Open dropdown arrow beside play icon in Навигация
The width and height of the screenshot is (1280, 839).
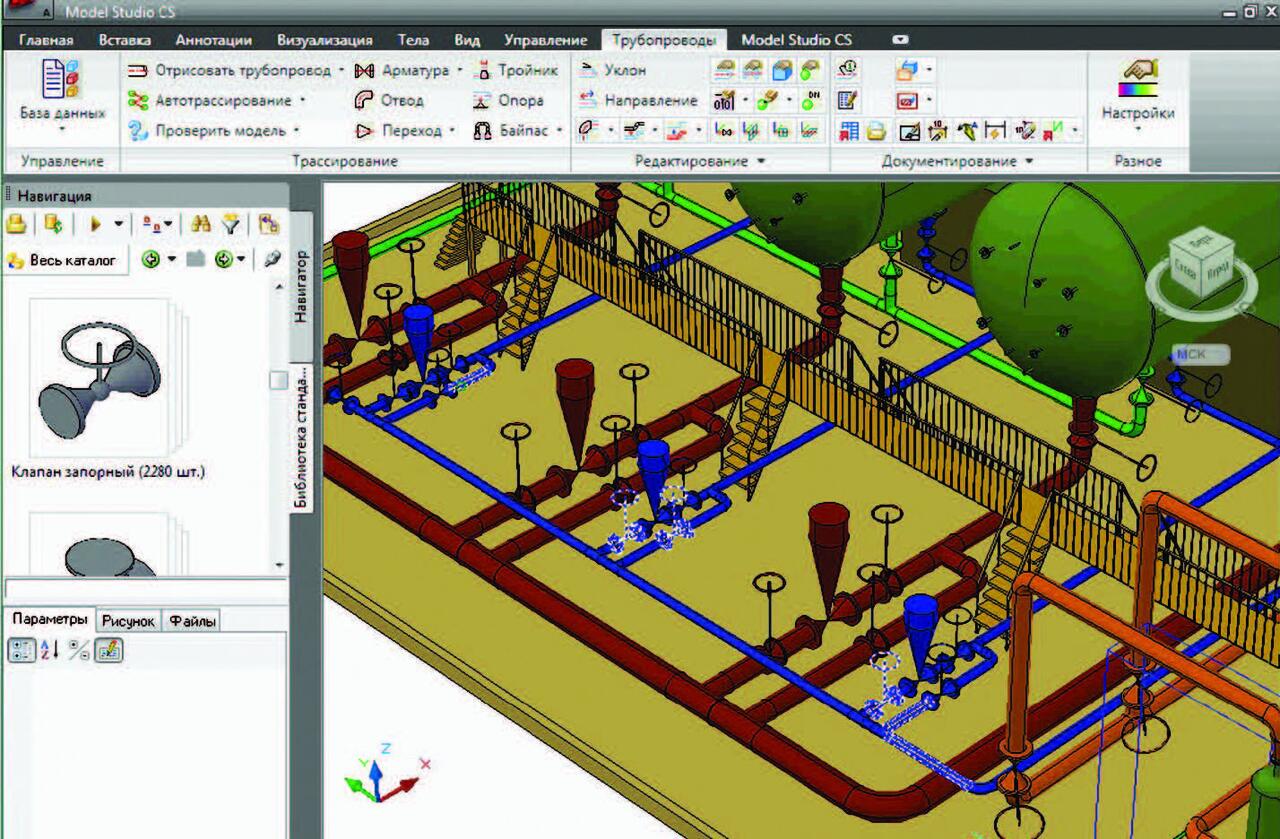point(119,224)
